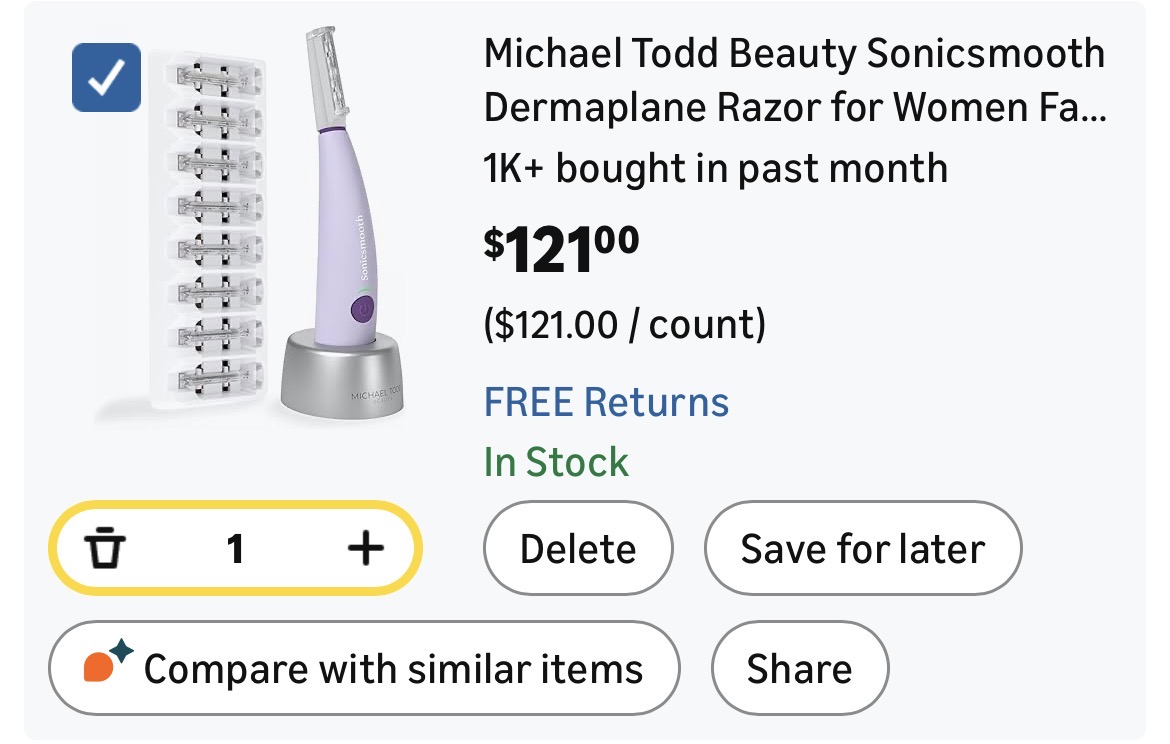
Task: Click the In Stock status text
Action: [556, 462]
